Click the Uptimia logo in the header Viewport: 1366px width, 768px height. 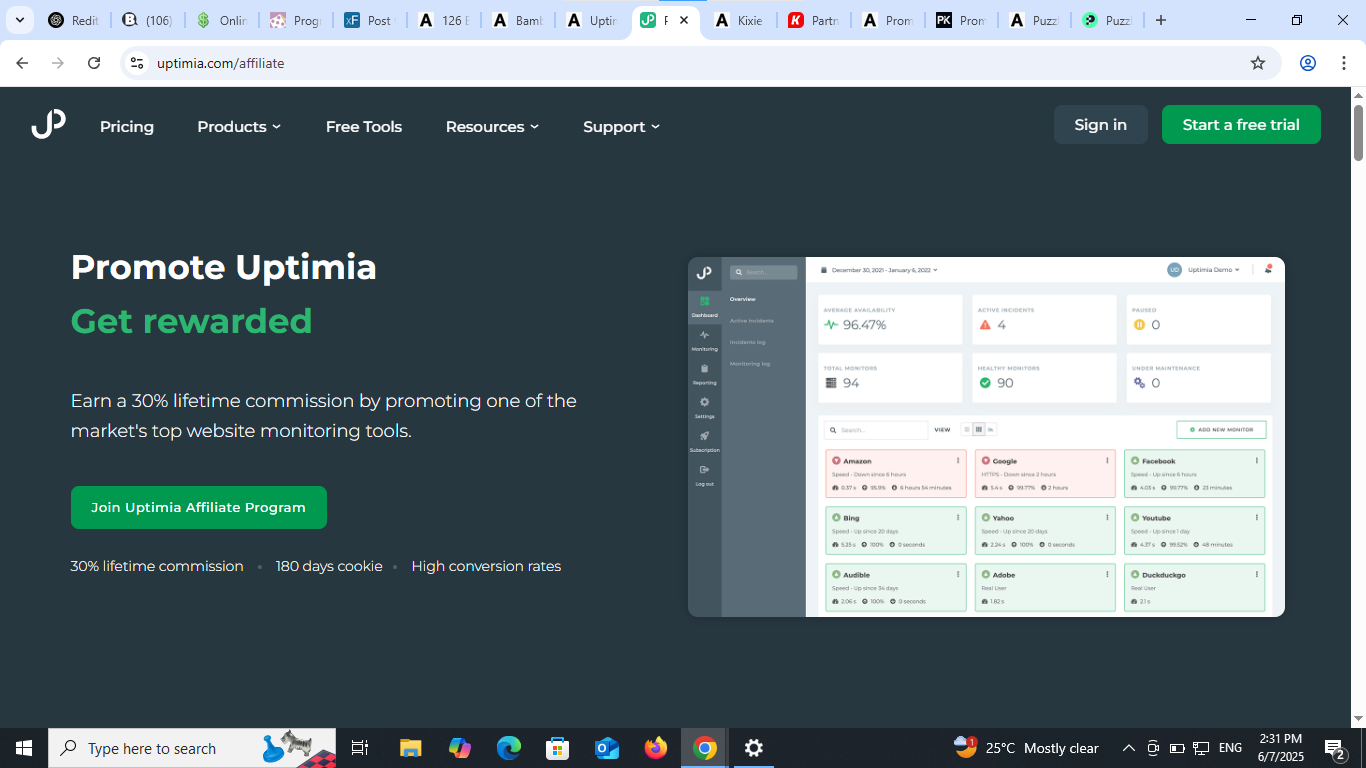tap(48, 125)
